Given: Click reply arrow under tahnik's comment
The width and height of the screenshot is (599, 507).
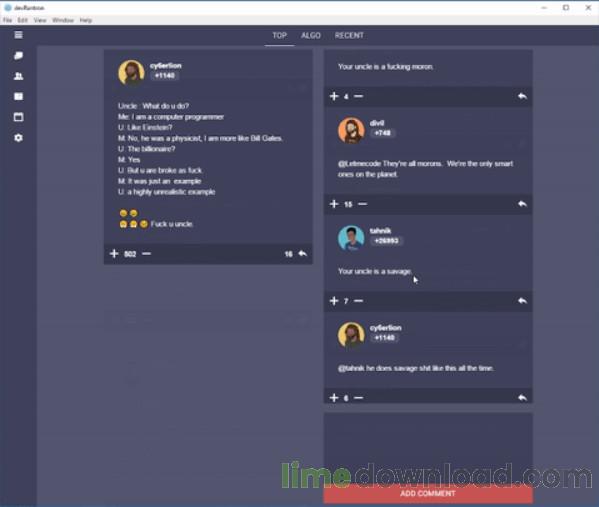Looking at the screenshot, I should [x=522, y=301].
